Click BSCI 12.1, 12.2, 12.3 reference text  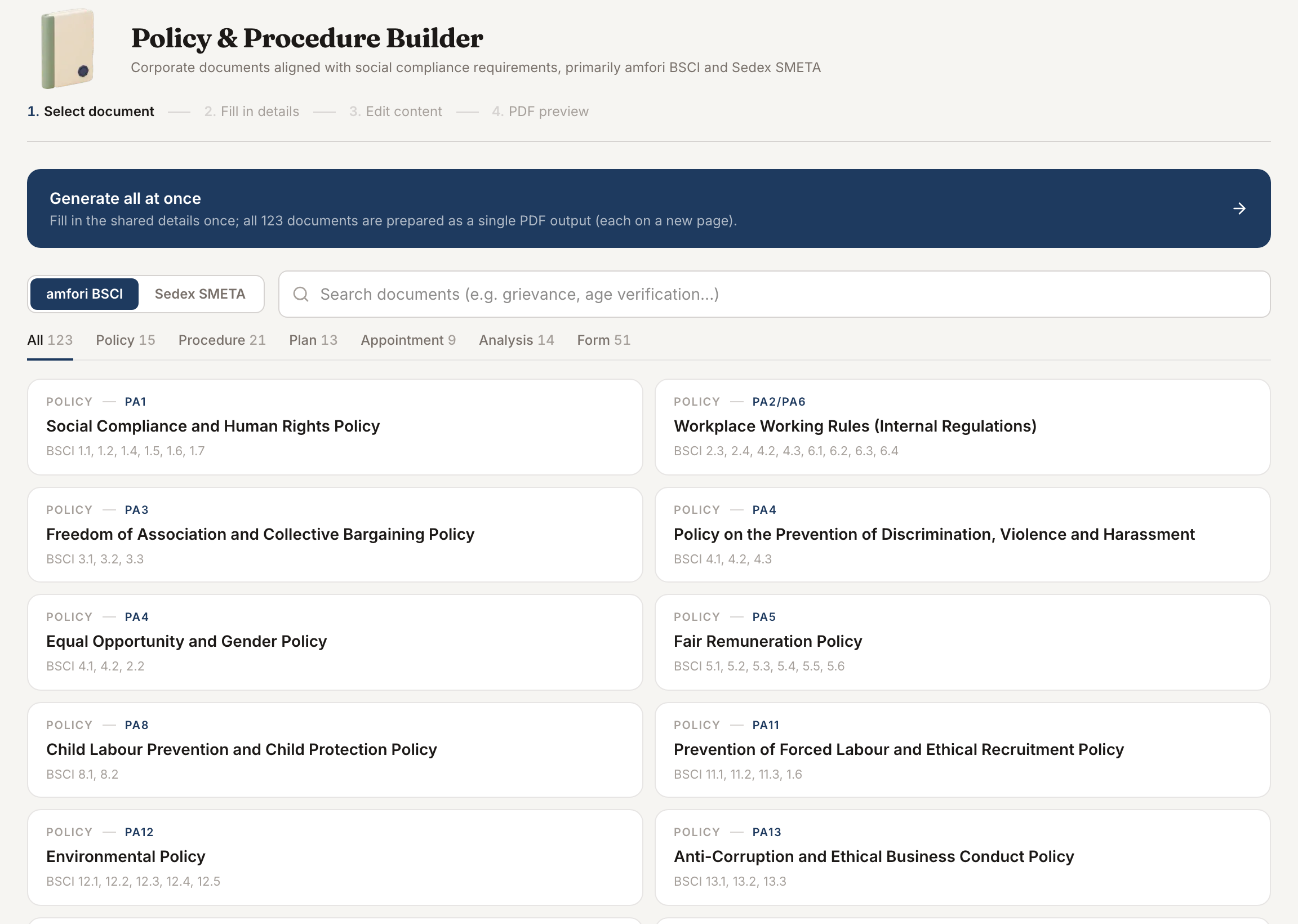133,881
